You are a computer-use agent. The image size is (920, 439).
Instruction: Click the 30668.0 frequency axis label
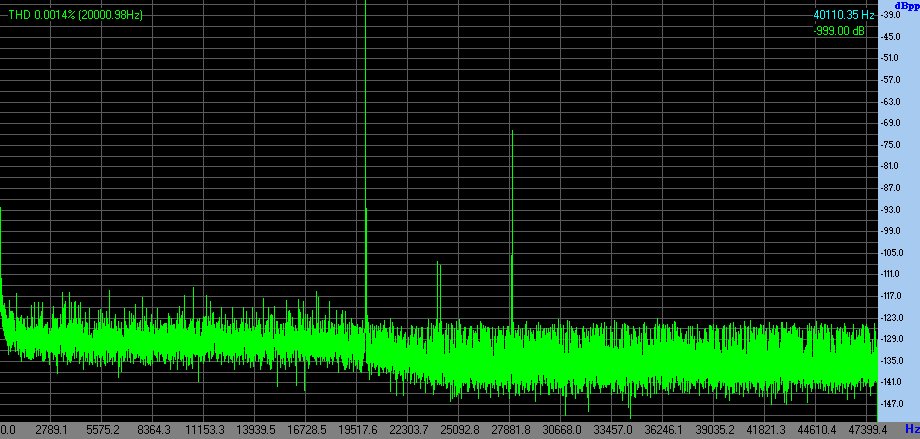pyautogui.click(x=562, y=430)
